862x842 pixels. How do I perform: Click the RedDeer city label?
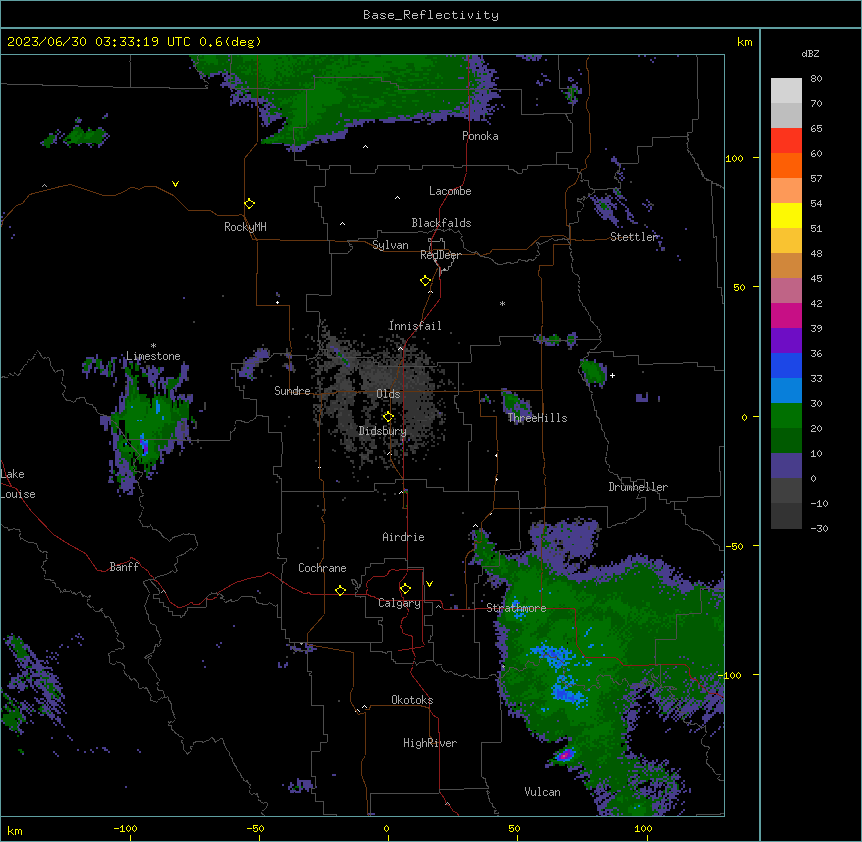tap(440, 255)
